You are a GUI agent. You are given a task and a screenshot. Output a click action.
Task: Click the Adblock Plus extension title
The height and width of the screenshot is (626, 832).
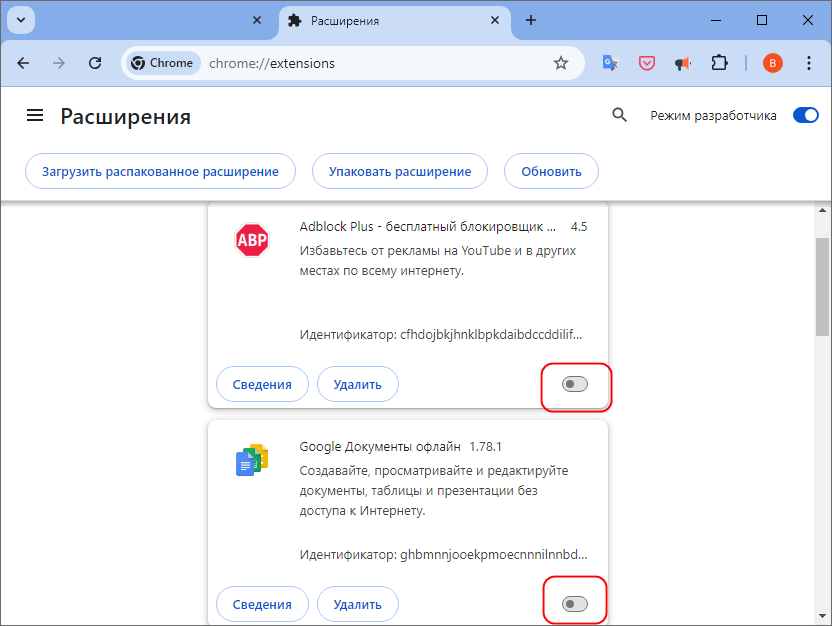[428, 227]
